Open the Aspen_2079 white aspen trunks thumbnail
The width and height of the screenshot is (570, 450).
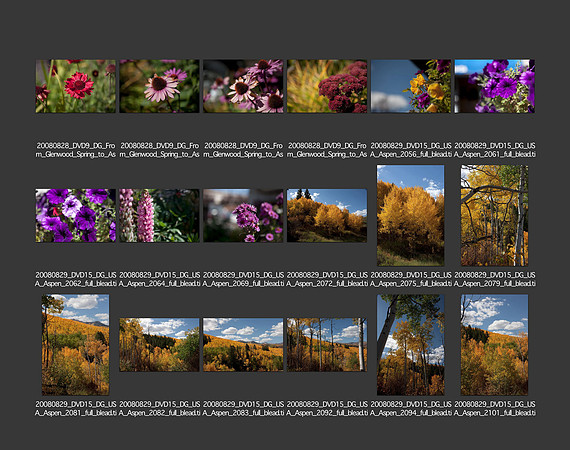[494, 215]
